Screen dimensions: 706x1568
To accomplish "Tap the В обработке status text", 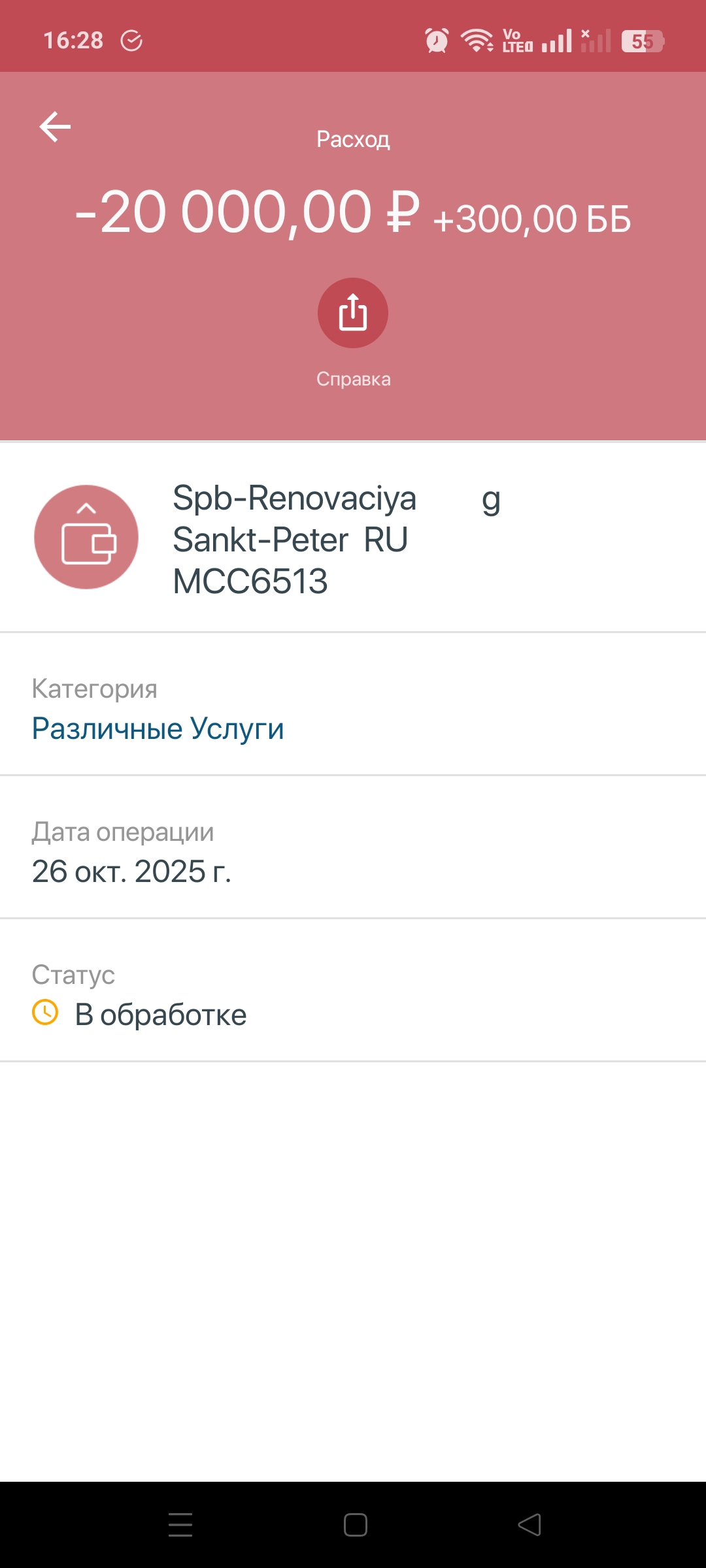I will [161, 1015].
